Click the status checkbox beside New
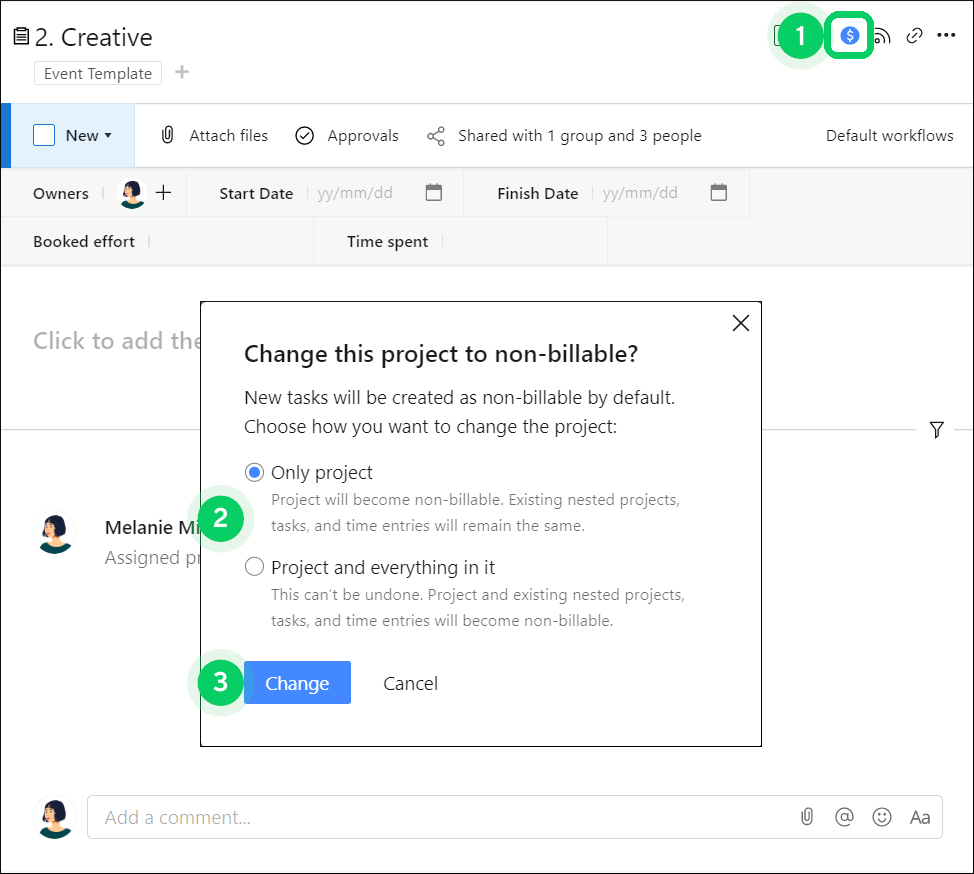This screenshot has width=974, height=874. (x=42, y=135)
